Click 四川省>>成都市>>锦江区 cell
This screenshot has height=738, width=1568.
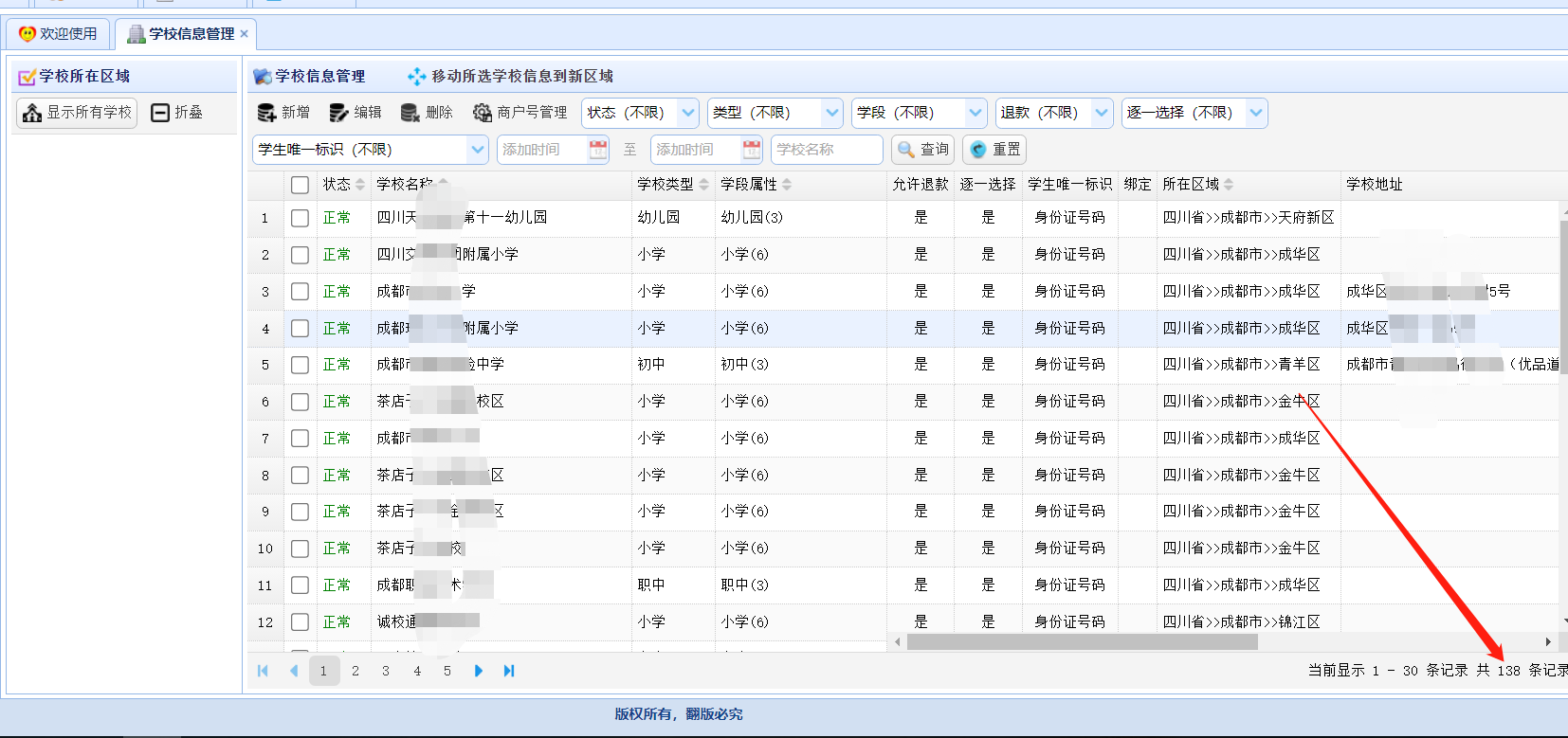(1249, 622)
